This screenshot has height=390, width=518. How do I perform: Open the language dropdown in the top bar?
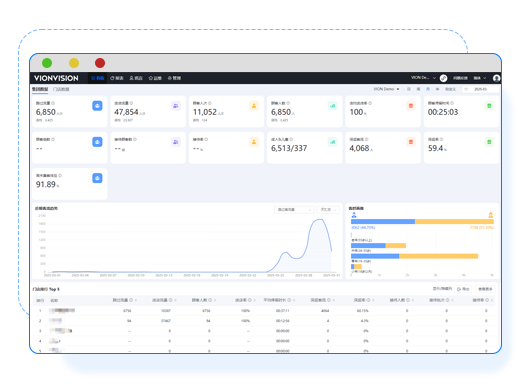pyautogui.click(x=480, y=78)
